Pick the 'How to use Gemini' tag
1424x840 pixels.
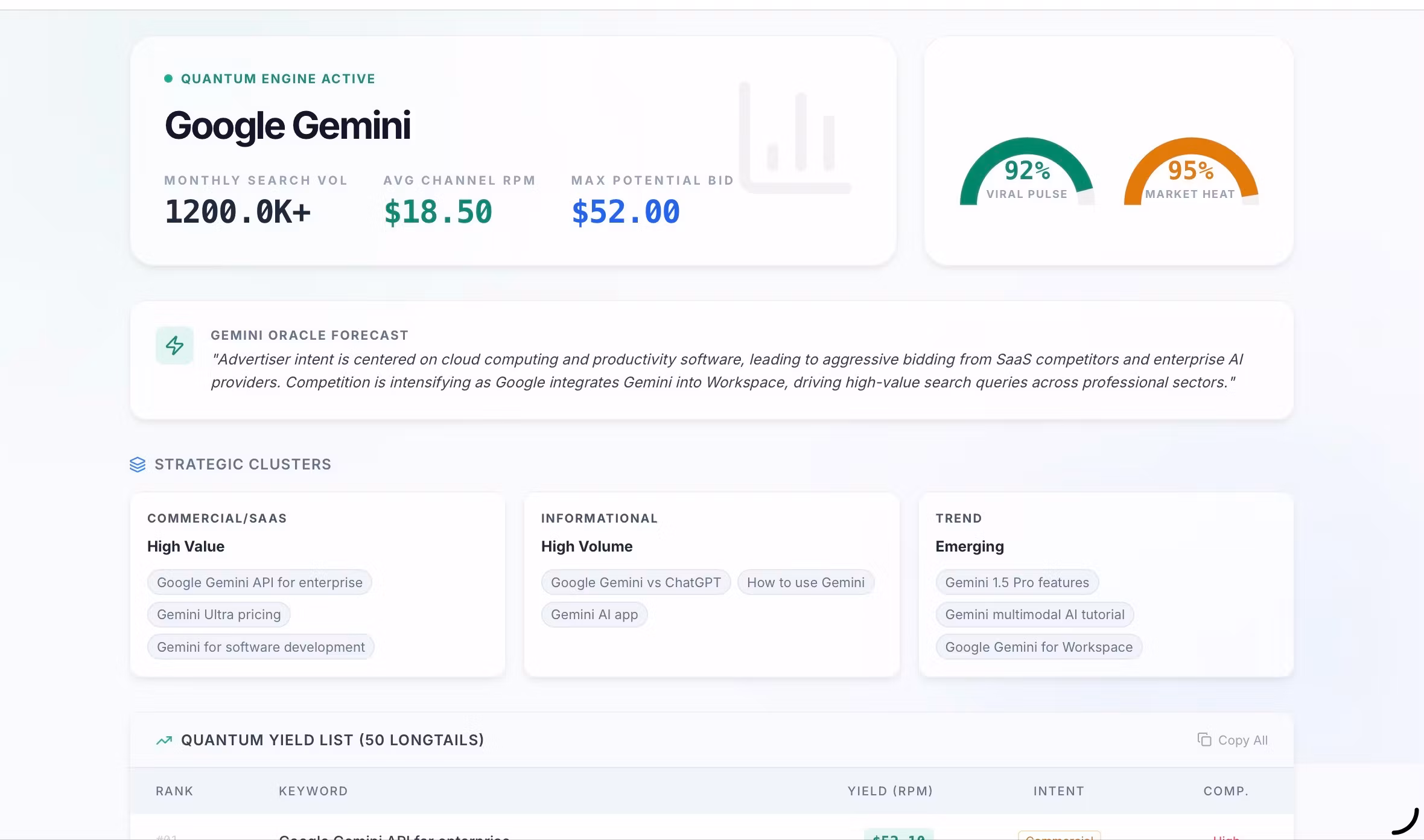(806, 582)
